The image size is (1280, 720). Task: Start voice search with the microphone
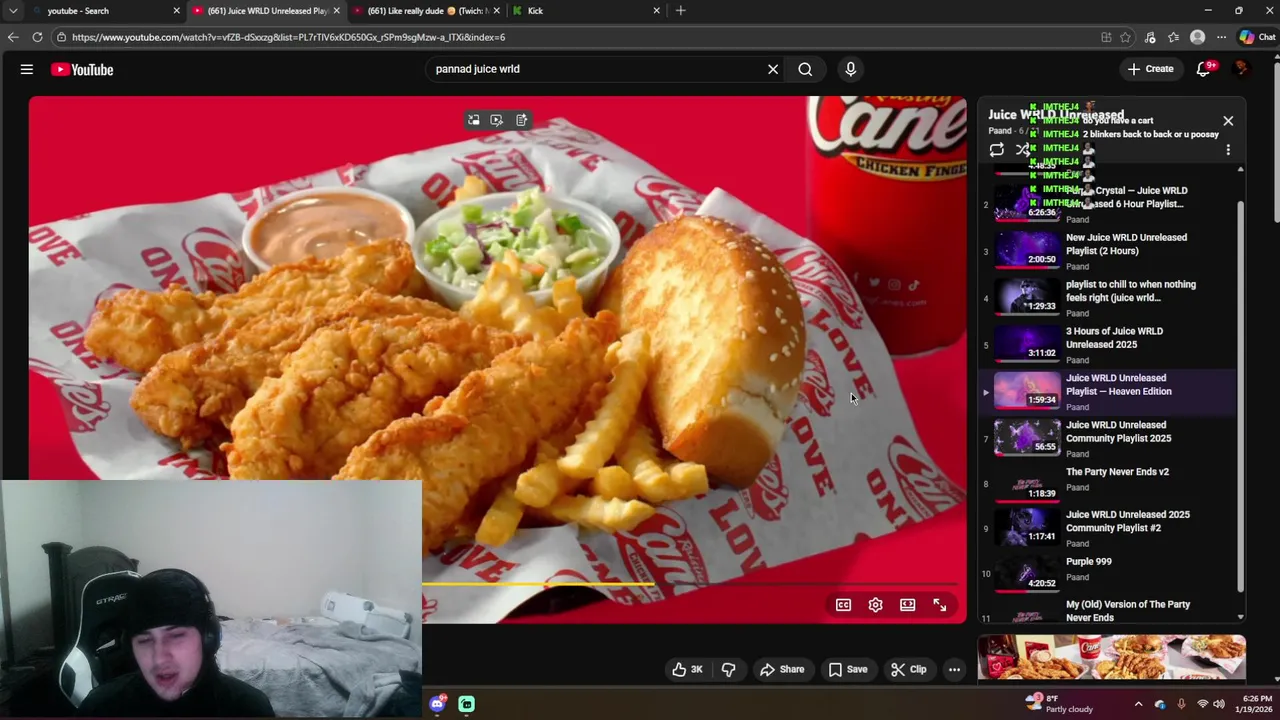tap(850, 69)
